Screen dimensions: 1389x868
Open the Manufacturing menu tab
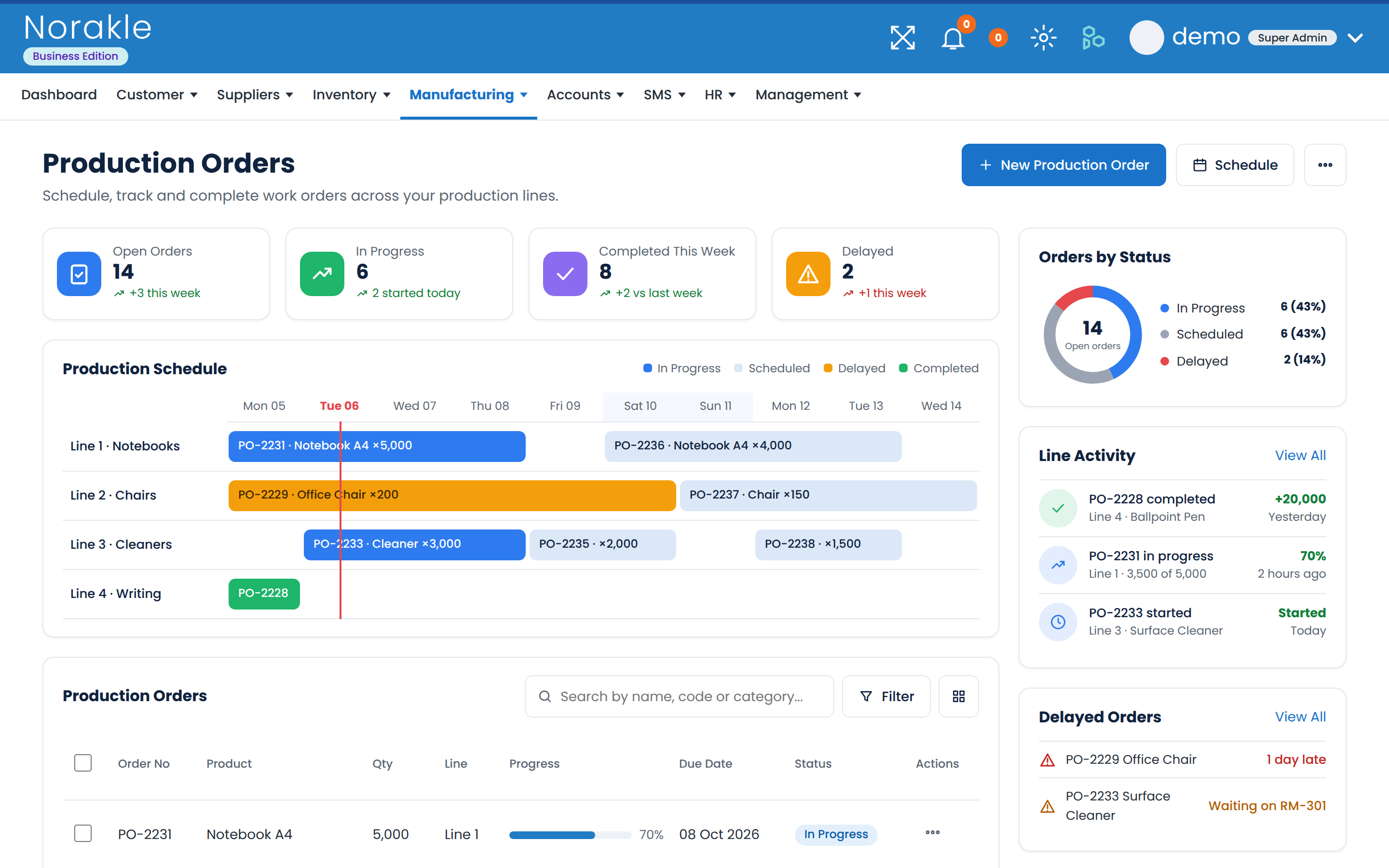point(468,95)
